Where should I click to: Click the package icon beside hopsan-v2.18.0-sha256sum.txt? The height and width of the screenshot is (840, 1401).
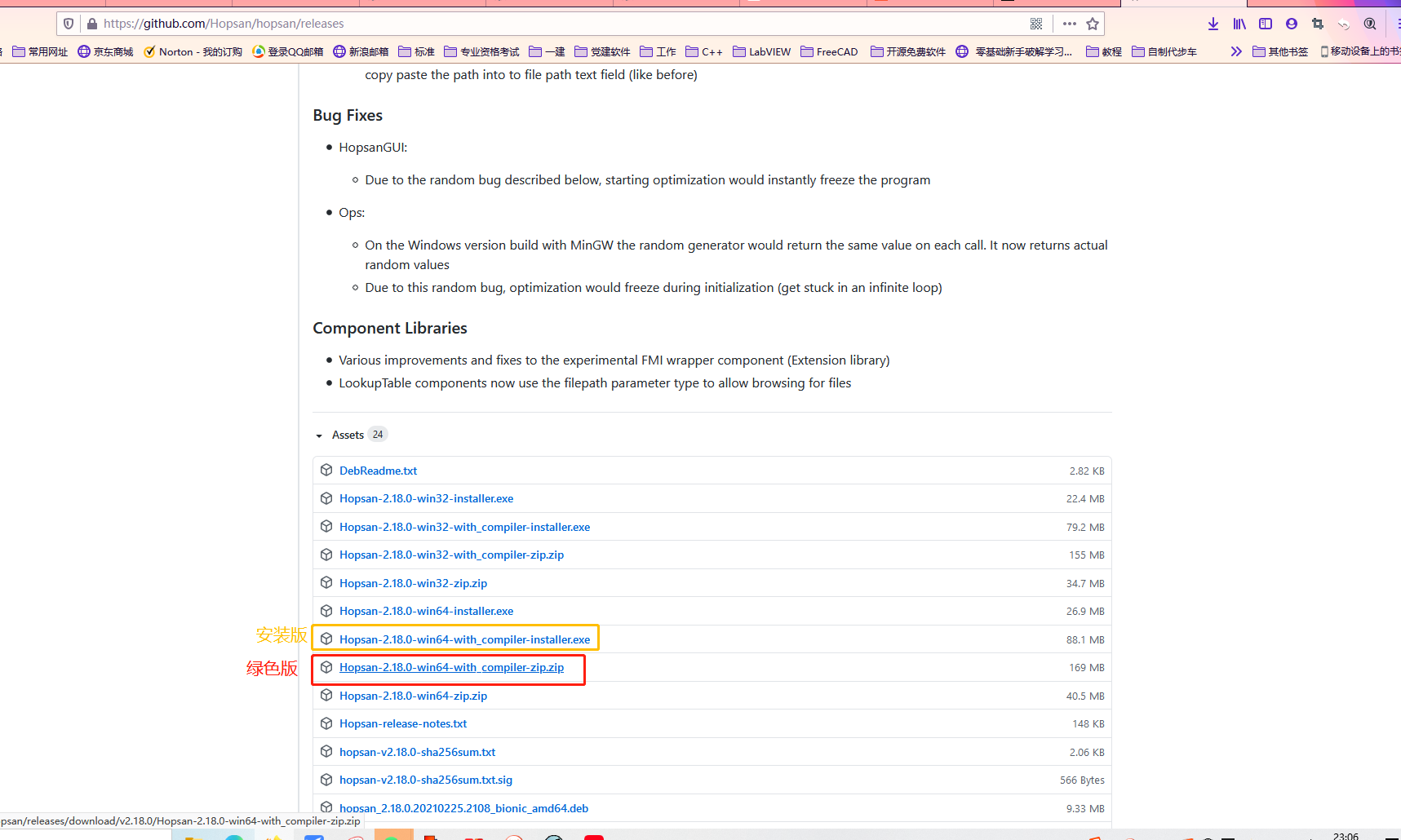click(x=326, y=751)
